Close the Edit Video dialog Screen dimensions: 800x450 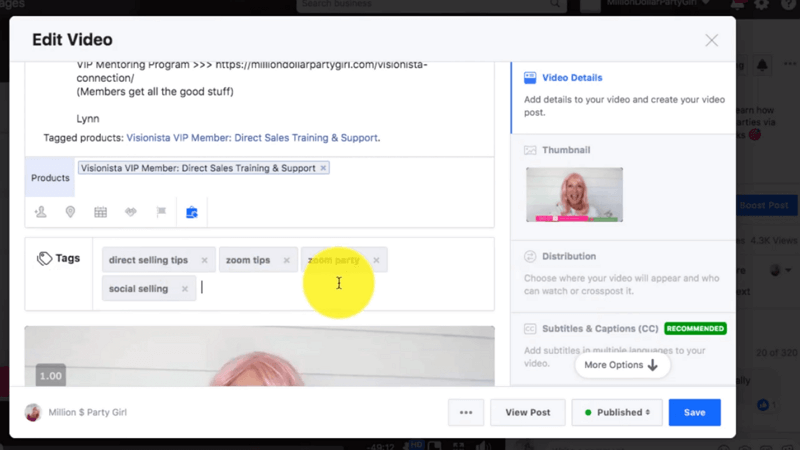[711, 40]
